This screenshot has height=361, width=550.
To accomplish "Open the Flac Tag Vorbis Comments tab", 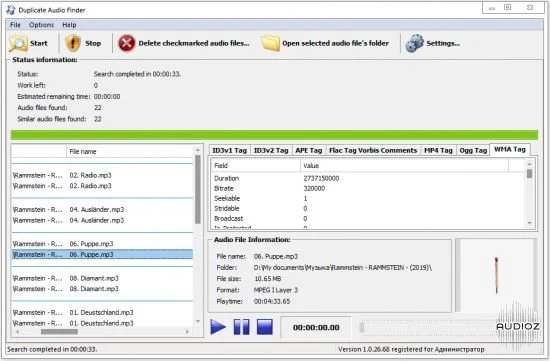I will (x=373, y=151).
